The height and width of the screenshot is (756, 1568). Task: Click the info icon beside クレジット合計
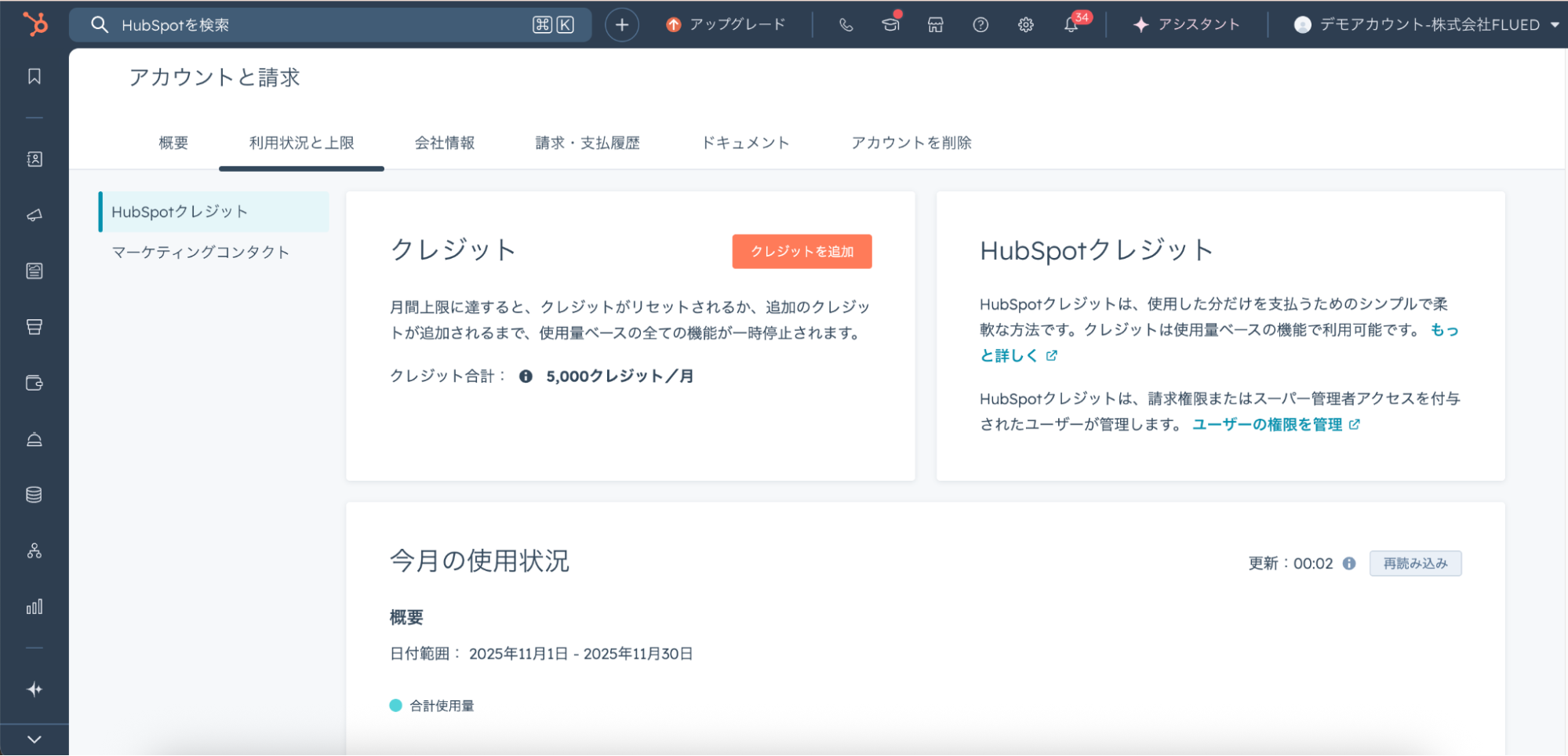coord(526,376)
